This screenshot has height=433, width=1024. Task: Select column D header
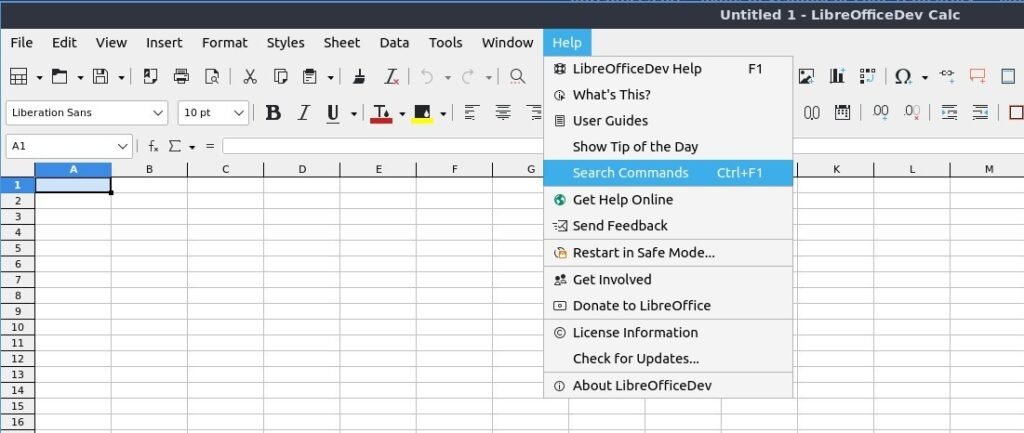tap(302, 169)
